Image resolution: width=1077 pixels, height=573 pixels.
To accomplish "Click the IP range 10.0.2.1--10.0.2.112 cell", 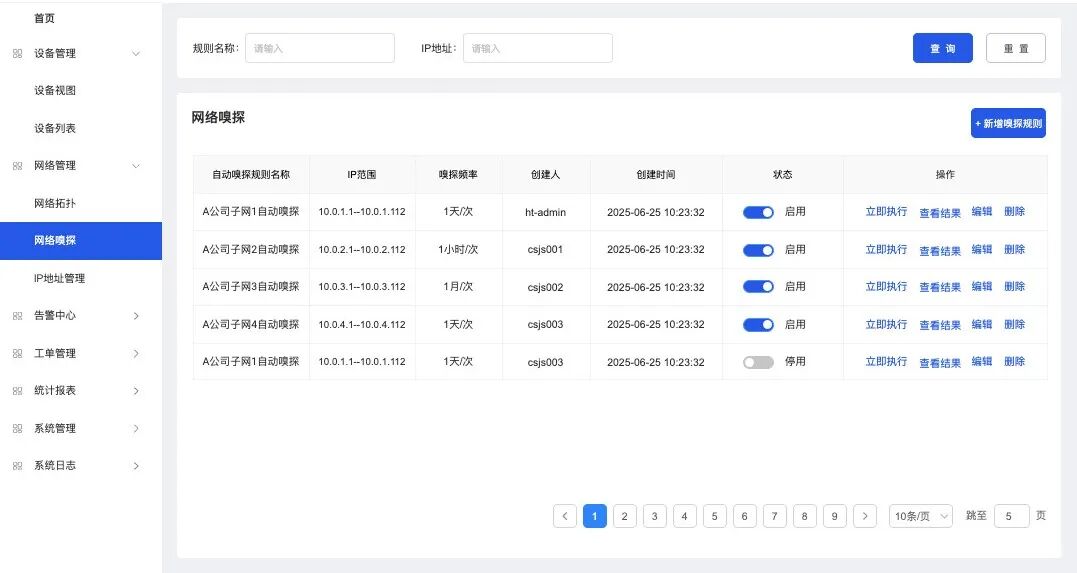I will click(362, 249).
